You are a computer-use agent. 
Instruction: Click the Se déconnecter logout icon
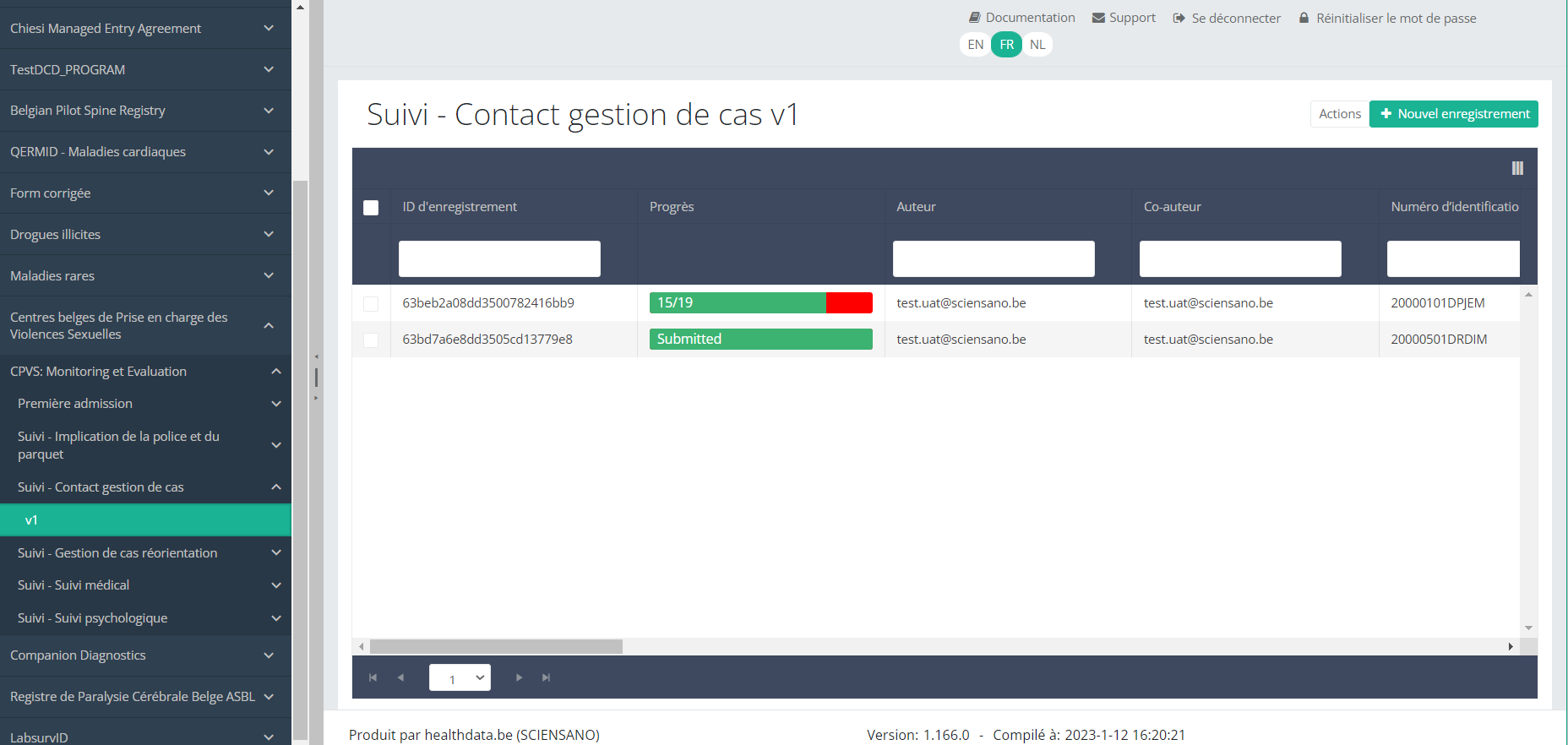point(1179,19)
